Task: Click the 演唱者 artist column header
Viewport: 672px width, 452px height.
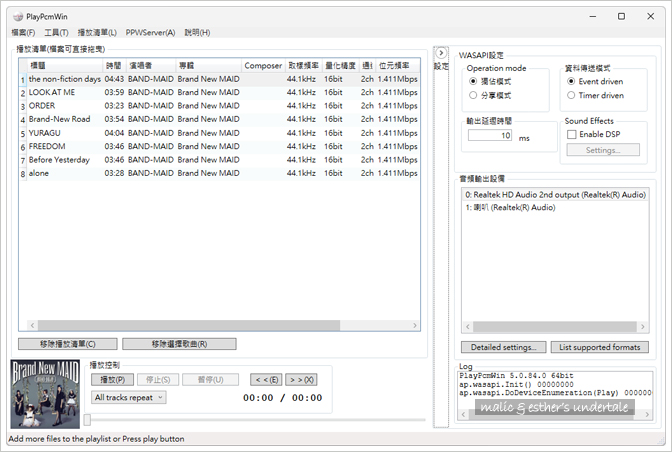Action: pos(151,66)
